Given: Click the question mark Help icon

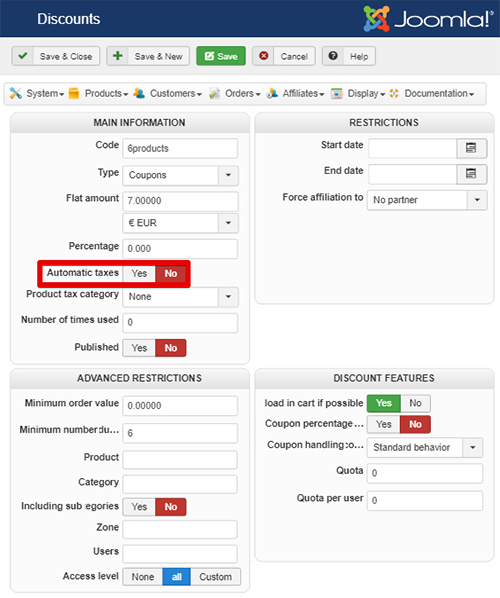Looking at the screenshot, I should (333, 56).
